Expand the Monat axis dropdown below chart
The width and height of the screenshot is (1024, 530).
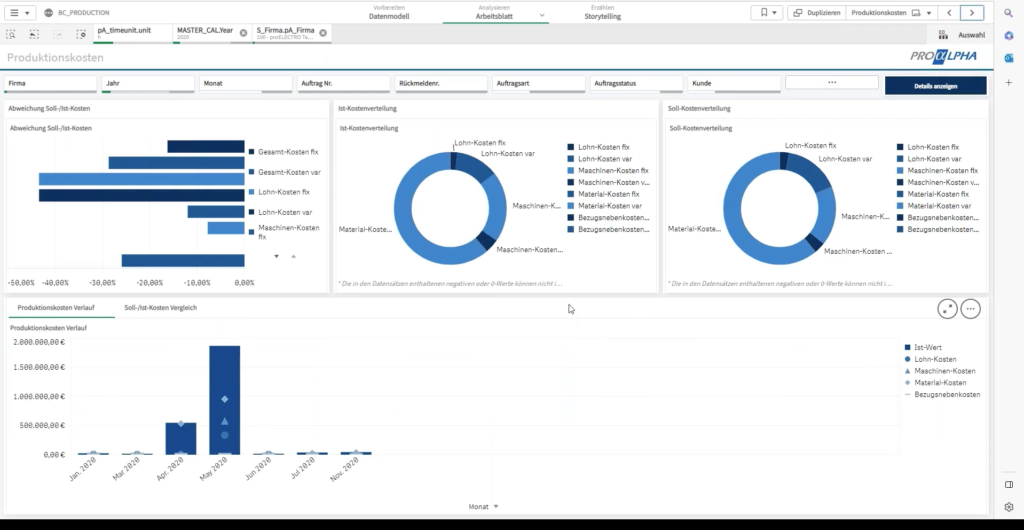495,506
